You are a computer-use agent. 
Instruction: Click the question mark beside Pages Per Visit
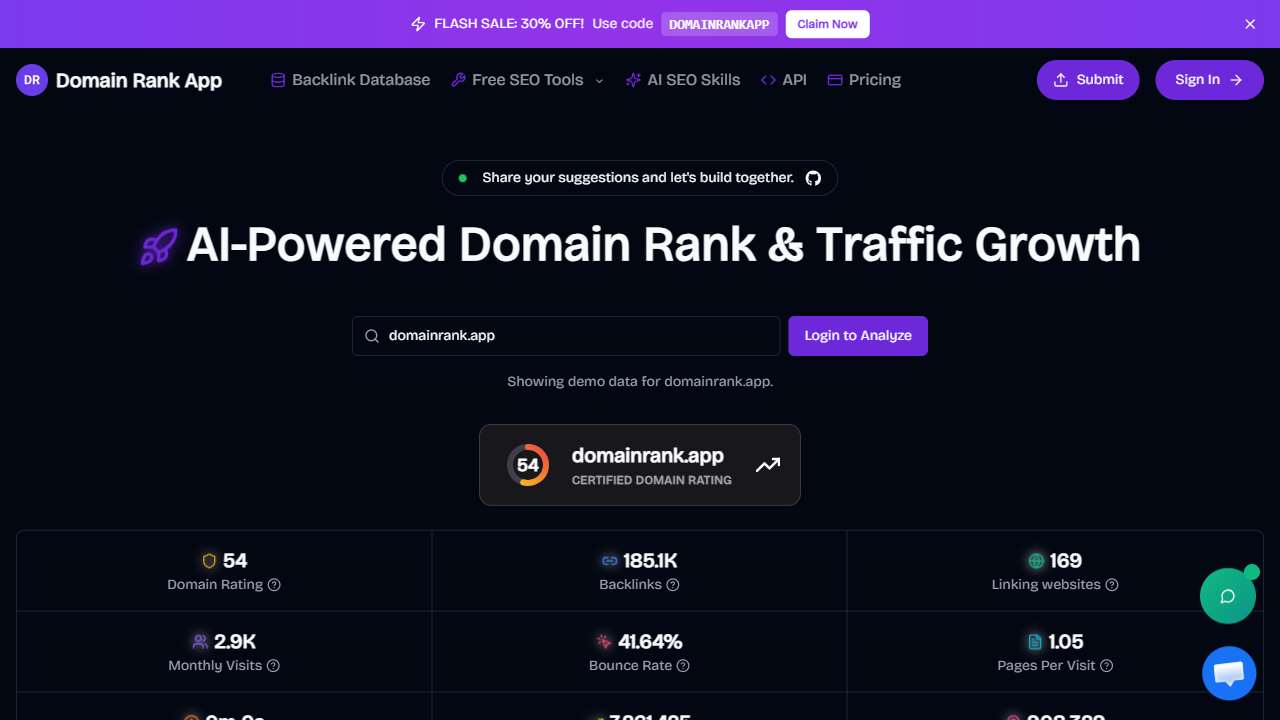(1106, 665)
